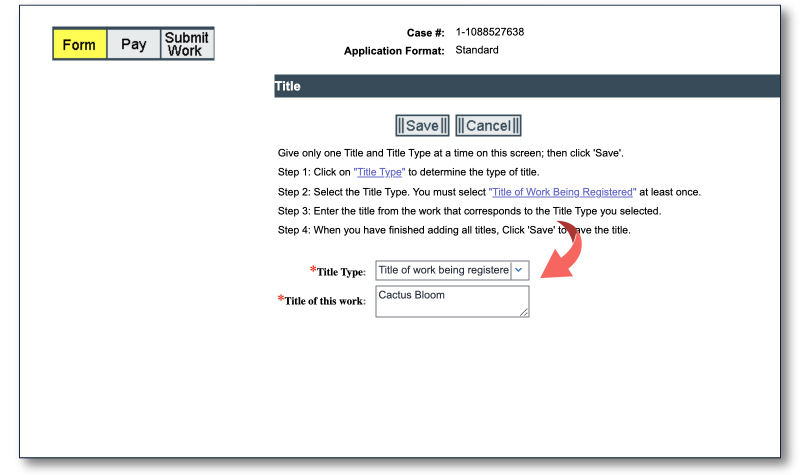Click the Step 3 instruction text

tap(469, 211)
